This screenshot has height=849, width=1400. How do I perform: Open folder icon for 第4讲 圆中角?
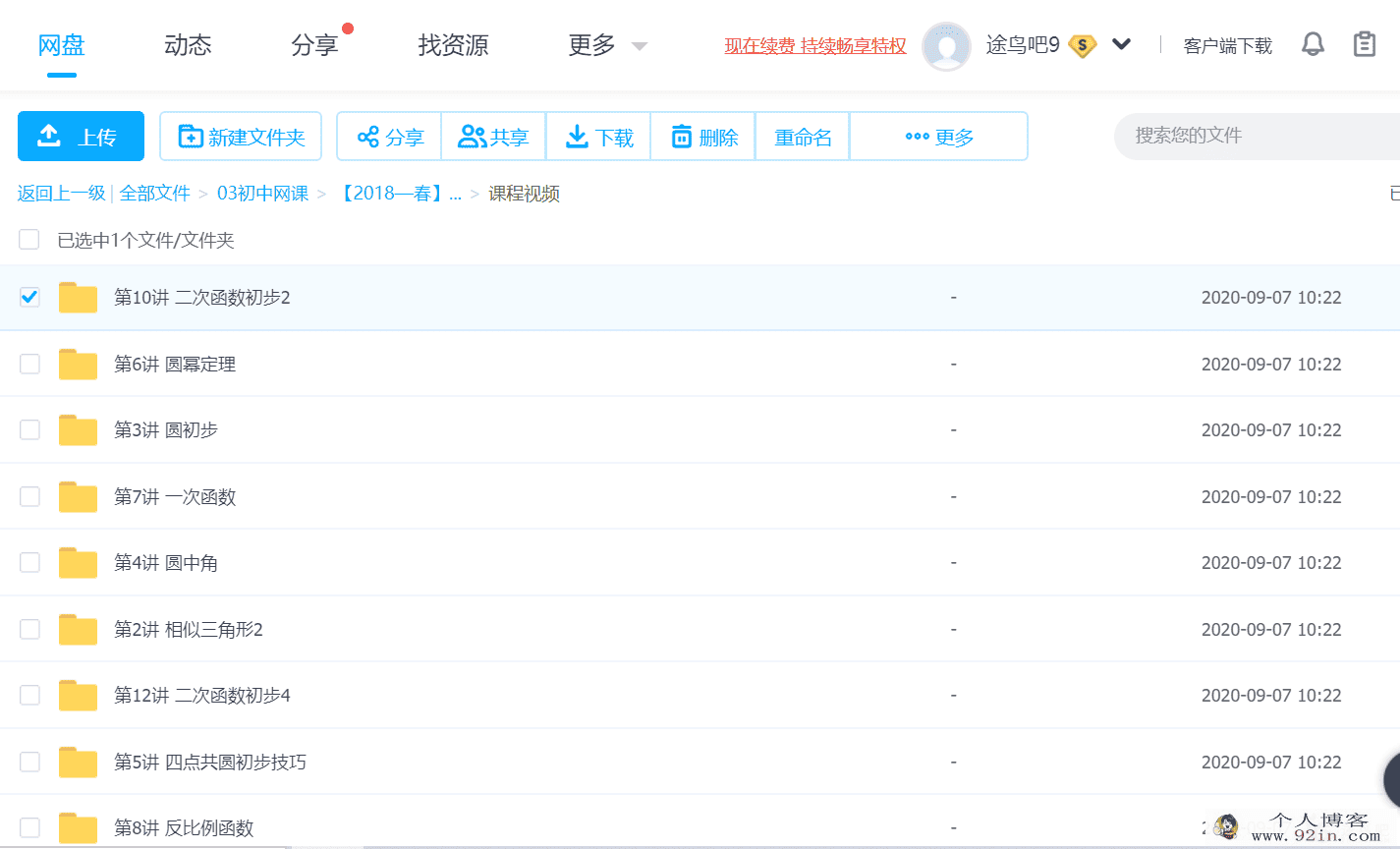click(x=78, y=562)
